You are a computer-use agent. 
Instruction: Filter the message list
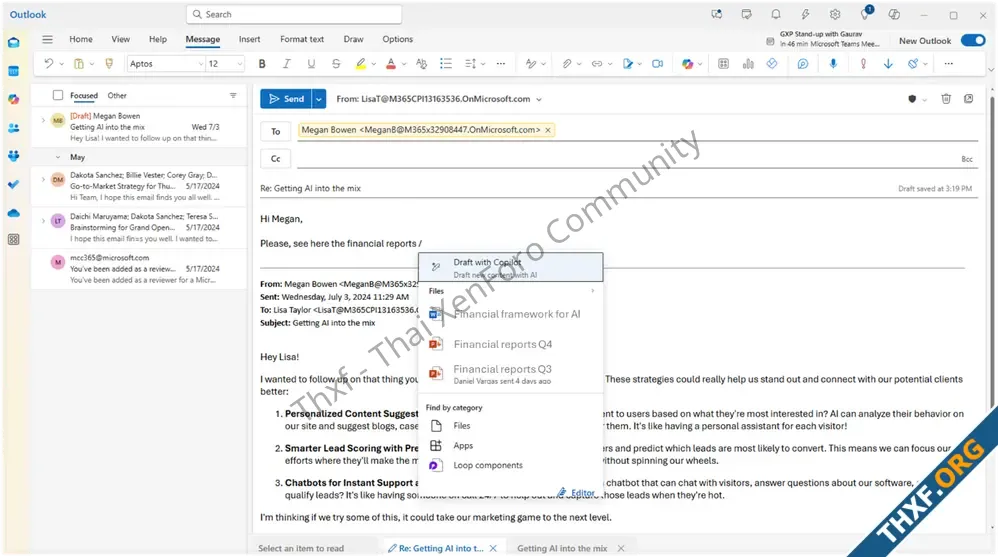(233, 95)
